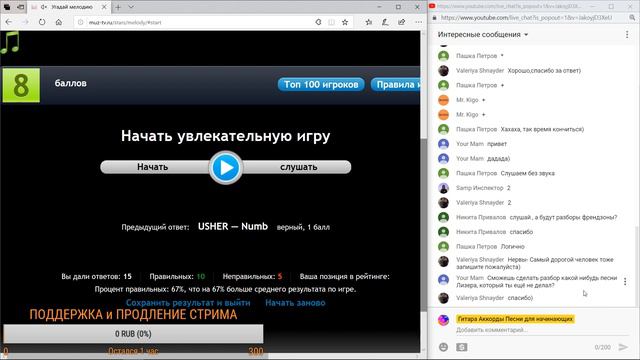Open Топ 100 игроков leaderboard
The width and height of the screenshot is (640, 360).
[x=321, y=84]
